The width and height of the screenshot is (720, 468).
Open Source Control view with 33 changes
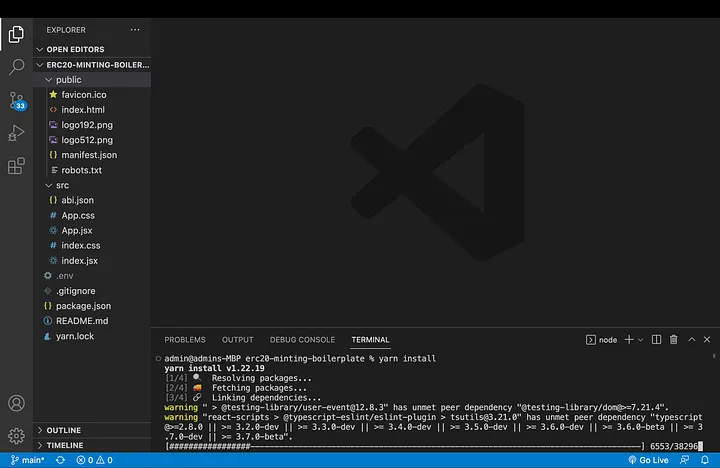pos(16,100)
